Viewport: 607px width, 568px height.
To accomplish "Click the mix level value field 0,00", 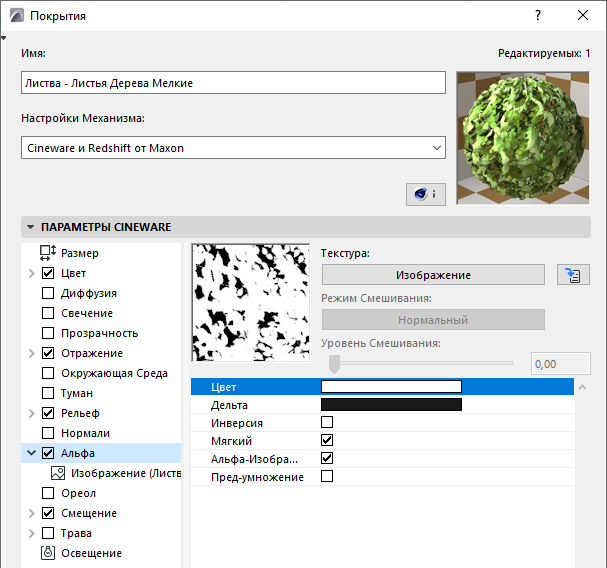I will 561,364.
